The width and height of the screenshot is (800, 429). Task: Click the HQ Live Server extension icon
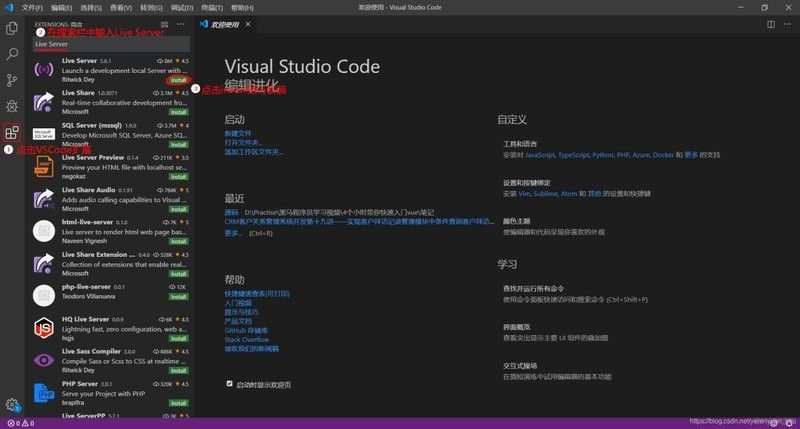point(44,328)
